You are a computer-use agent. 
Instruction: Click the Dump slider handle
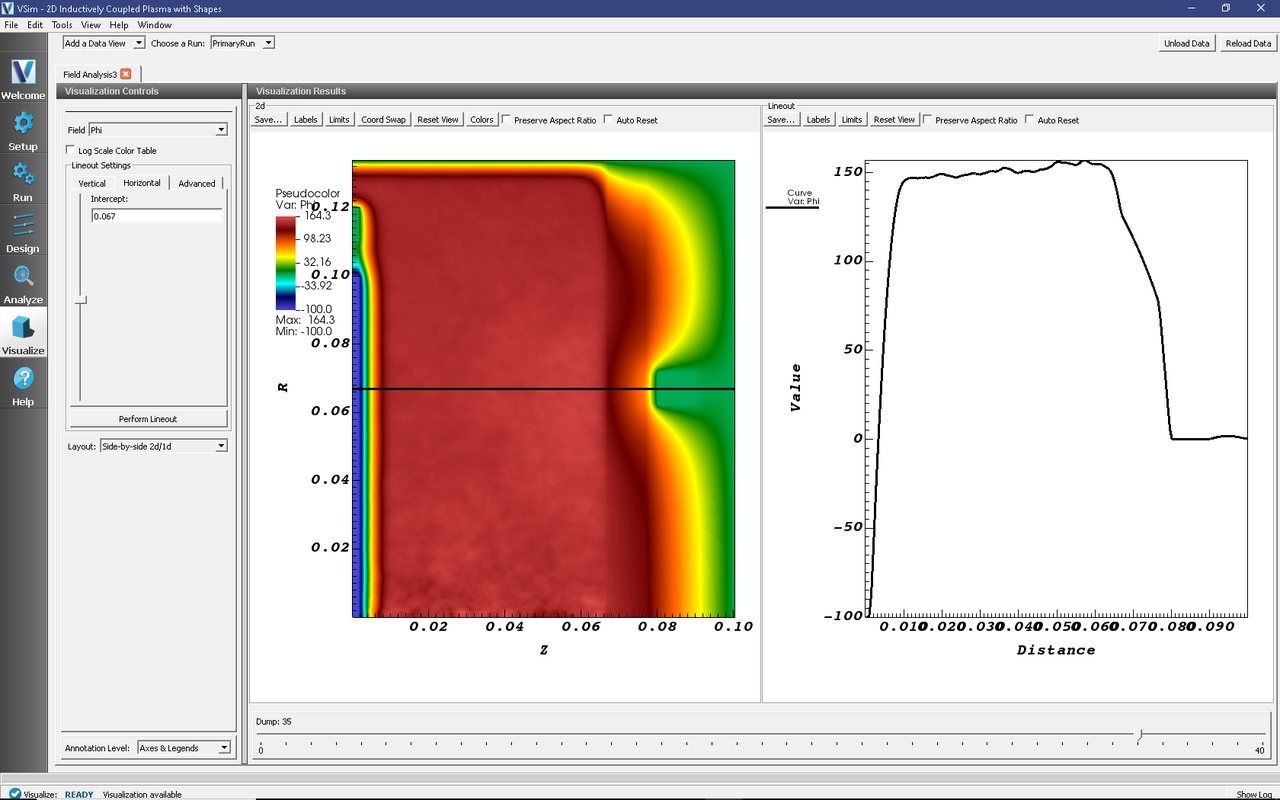click(x=1140, y=735)
